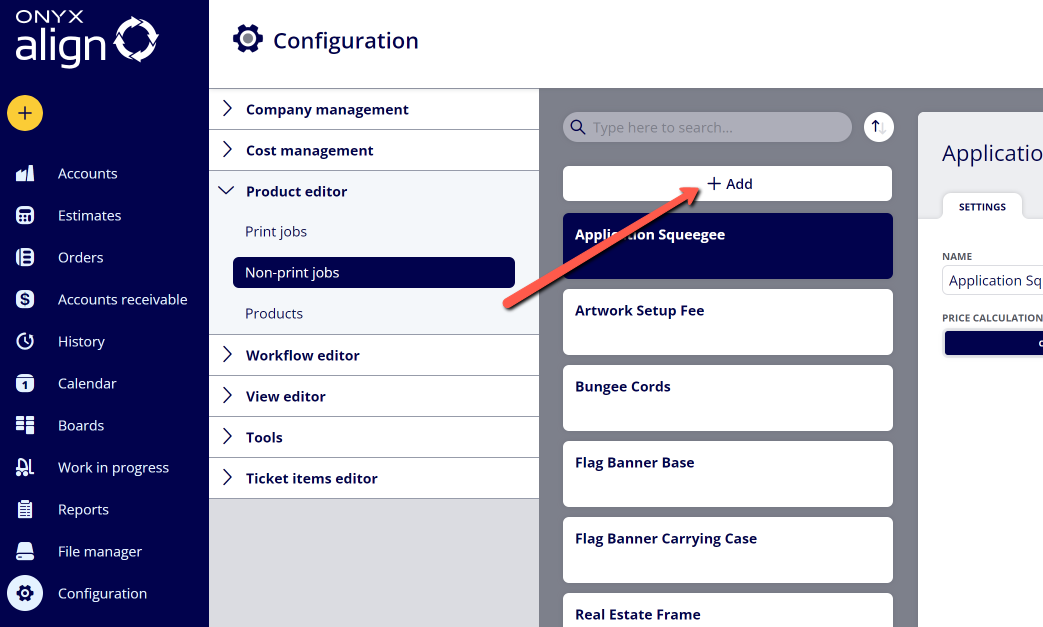Open the History clock icon
Screen dimensions: 1043x627
click(25, 341)
